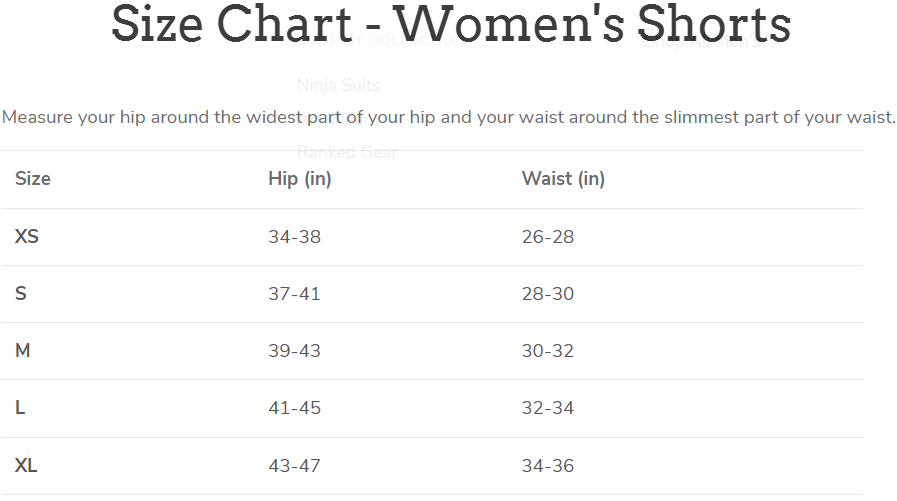Select the XS size row label
Image resolution: width=897 pixels, height=501 pixels.
click(27, 237)
